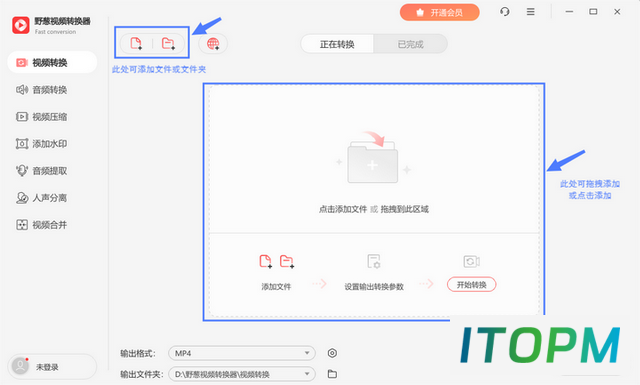The height and width of the screenshot is (385, 640).
Task: Click the 开始转换 button
Action: click(x=471, y=285)
